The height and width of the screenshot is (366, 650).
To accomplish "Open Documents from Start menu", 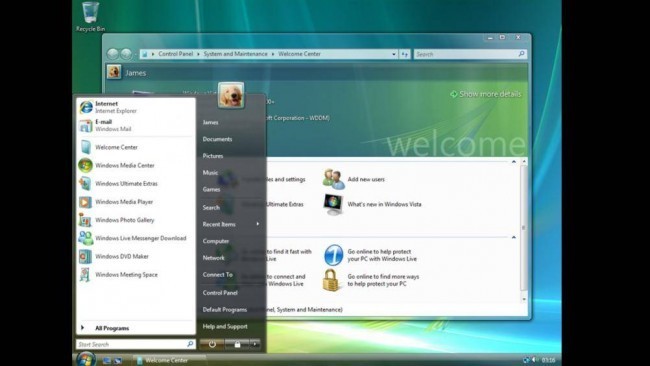I will click(217, 139).
